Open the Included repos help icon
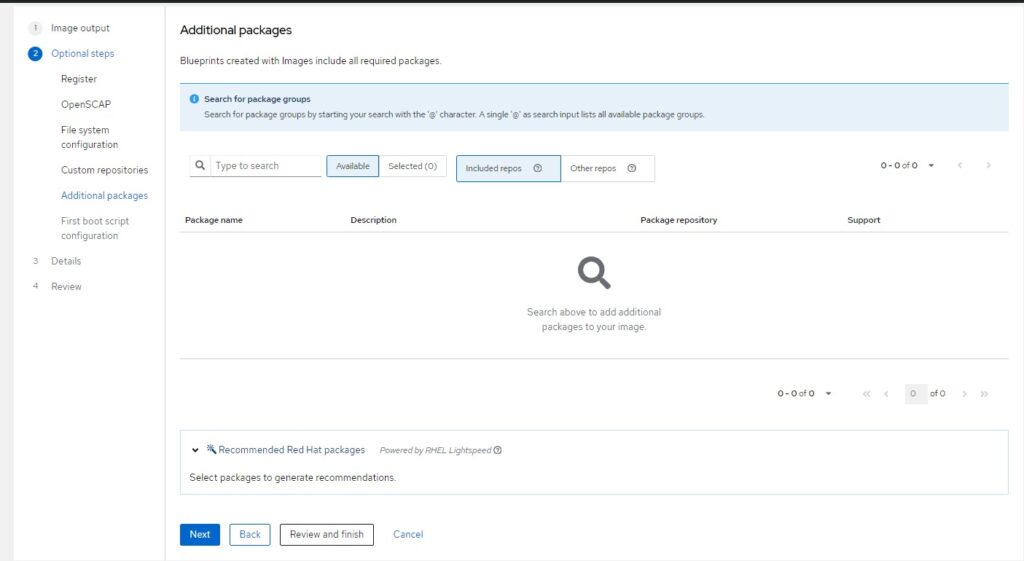Screen dimensions: 1024x561 [537, 168]
